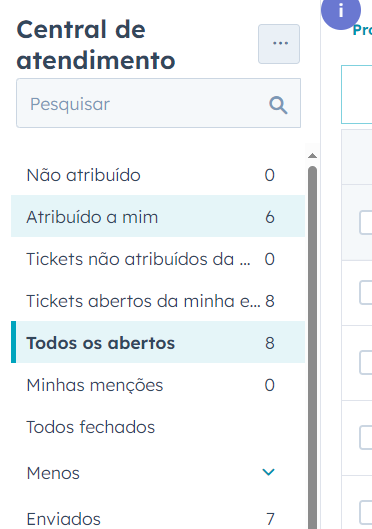The height and width of the screenshot is (529, 372).
Task: Tick the checkbox on the fourth ticket row
Action: click(x=366, y=438)
